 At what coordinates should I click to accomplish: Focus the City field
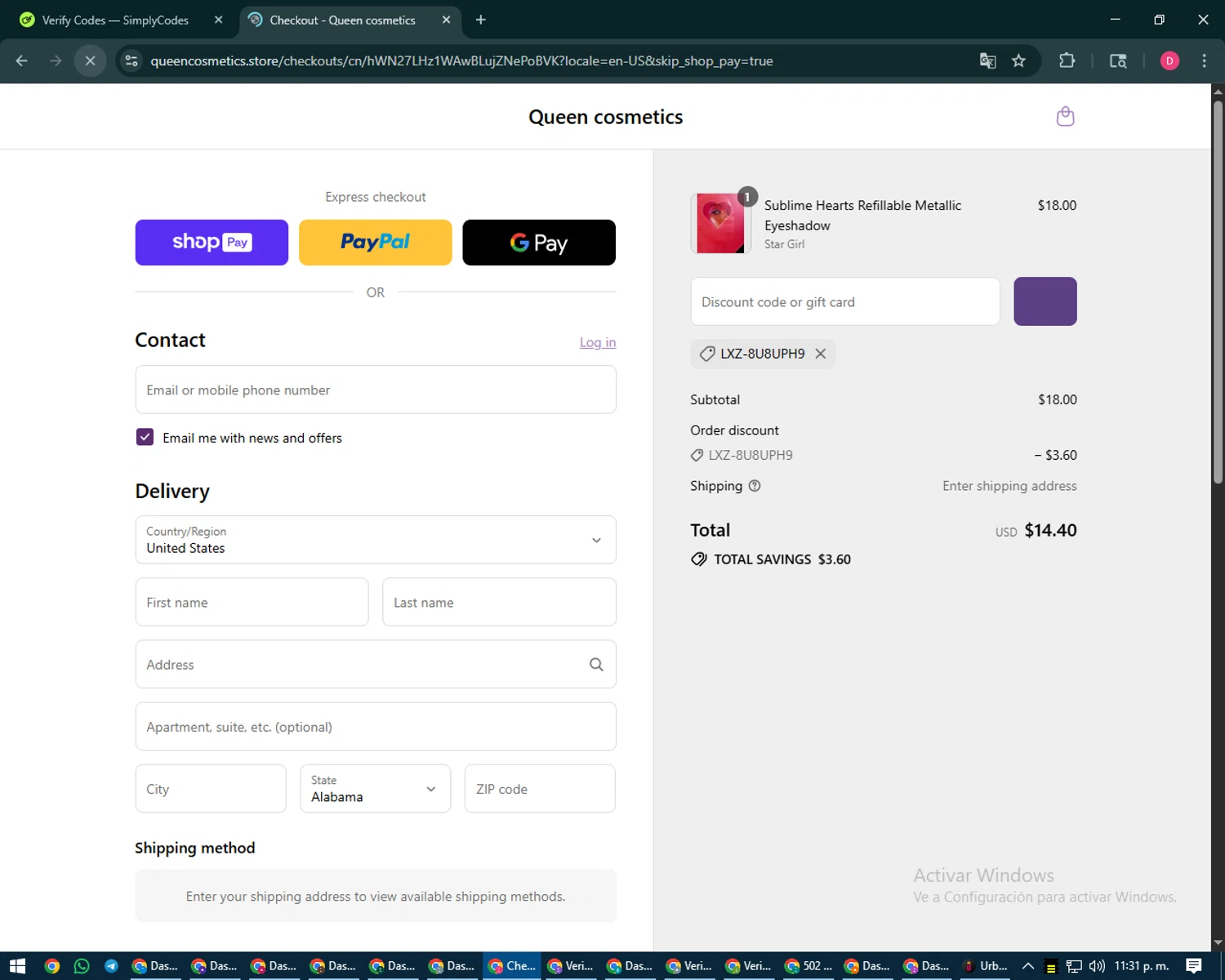coord(211,789)
